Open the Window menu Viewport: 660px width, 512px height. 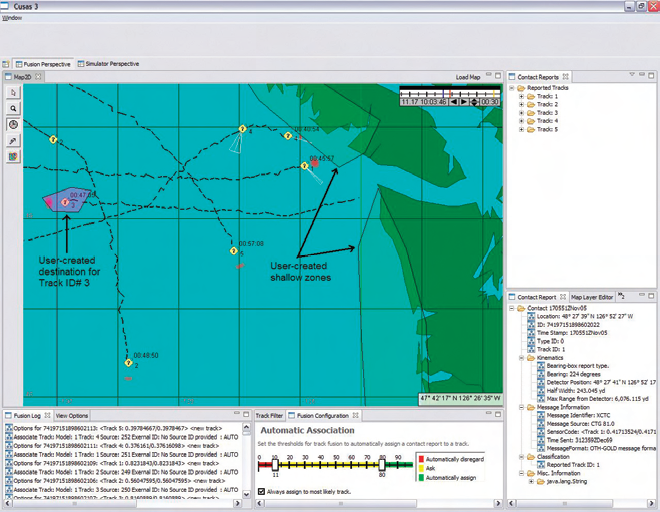click(x=12, y=18)
